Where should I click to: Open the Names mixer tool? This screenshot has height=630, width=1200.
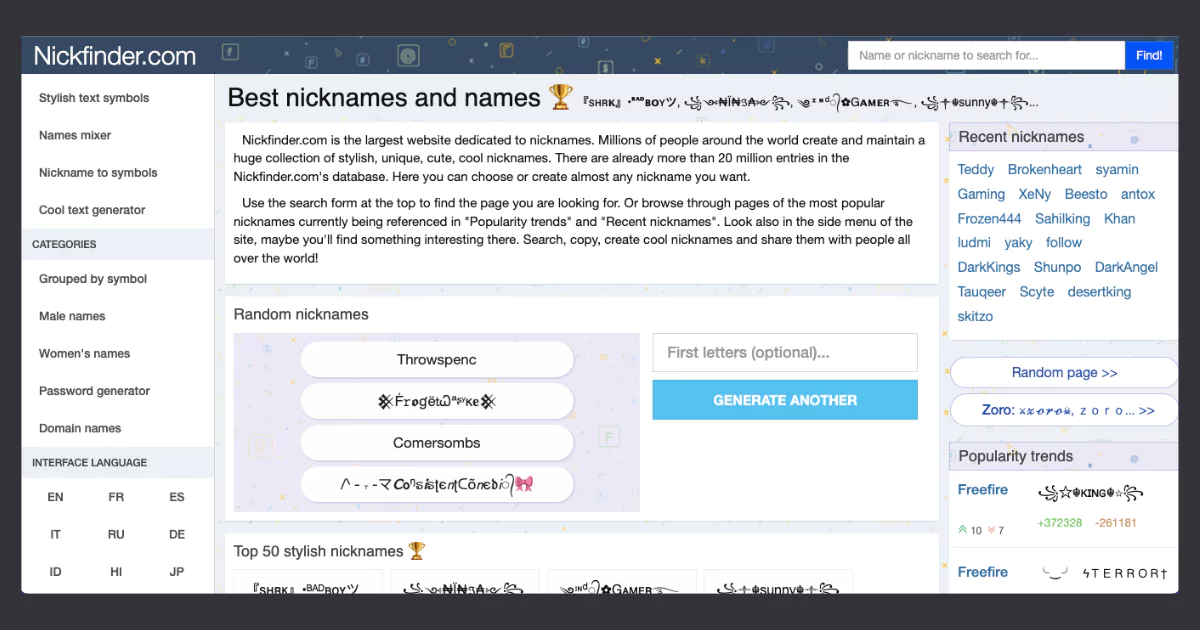point(75,135)
